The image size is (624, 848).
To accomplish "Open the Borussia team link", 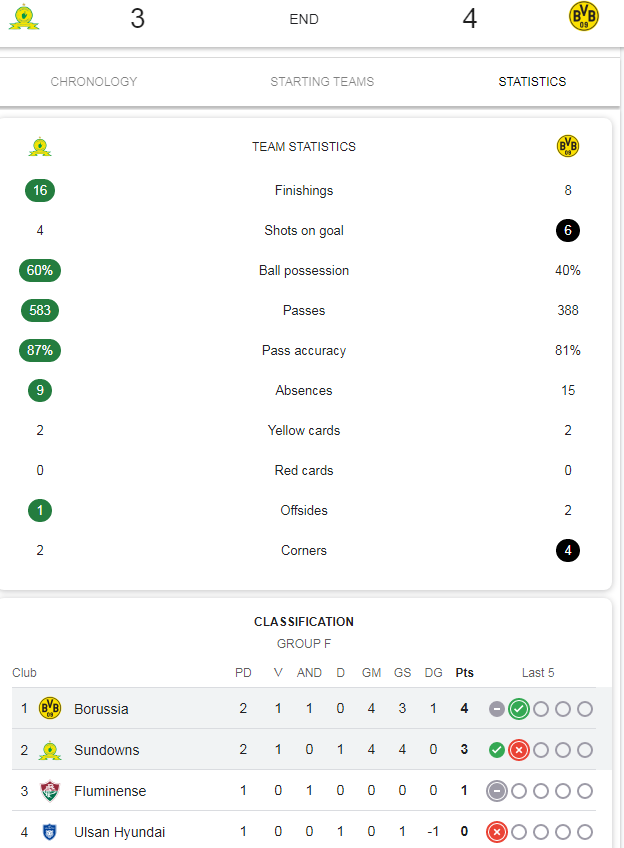I will 101,709.
